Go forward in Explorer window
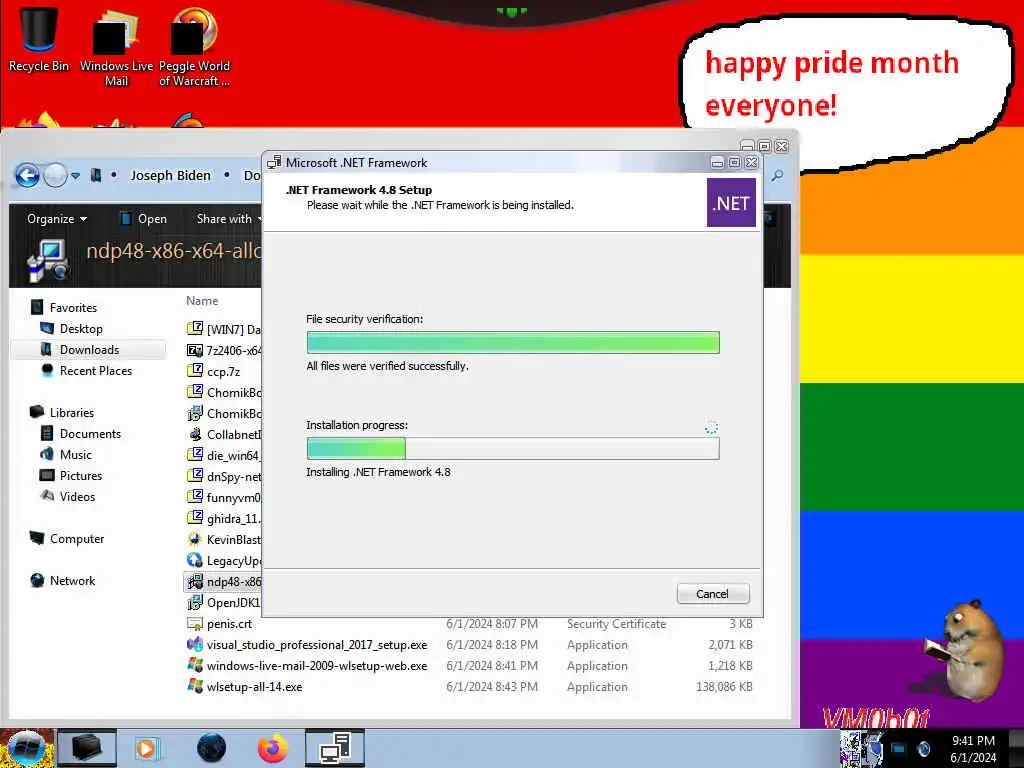Image resolution: width=1024 pixels, height=768 pixels. click(56, 175)
